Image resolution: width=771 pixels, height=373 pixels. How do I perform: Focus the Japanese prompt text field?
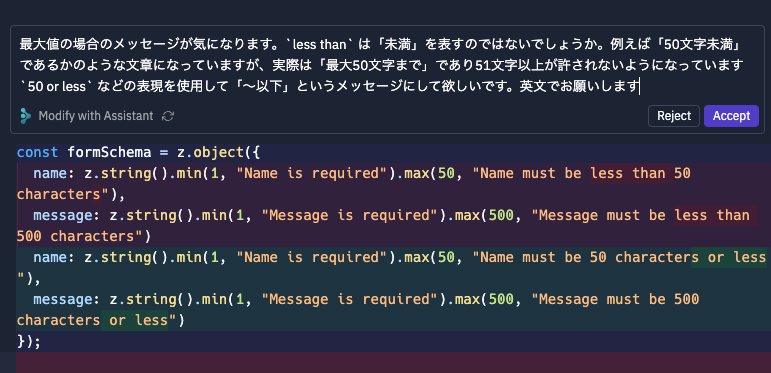381,66
